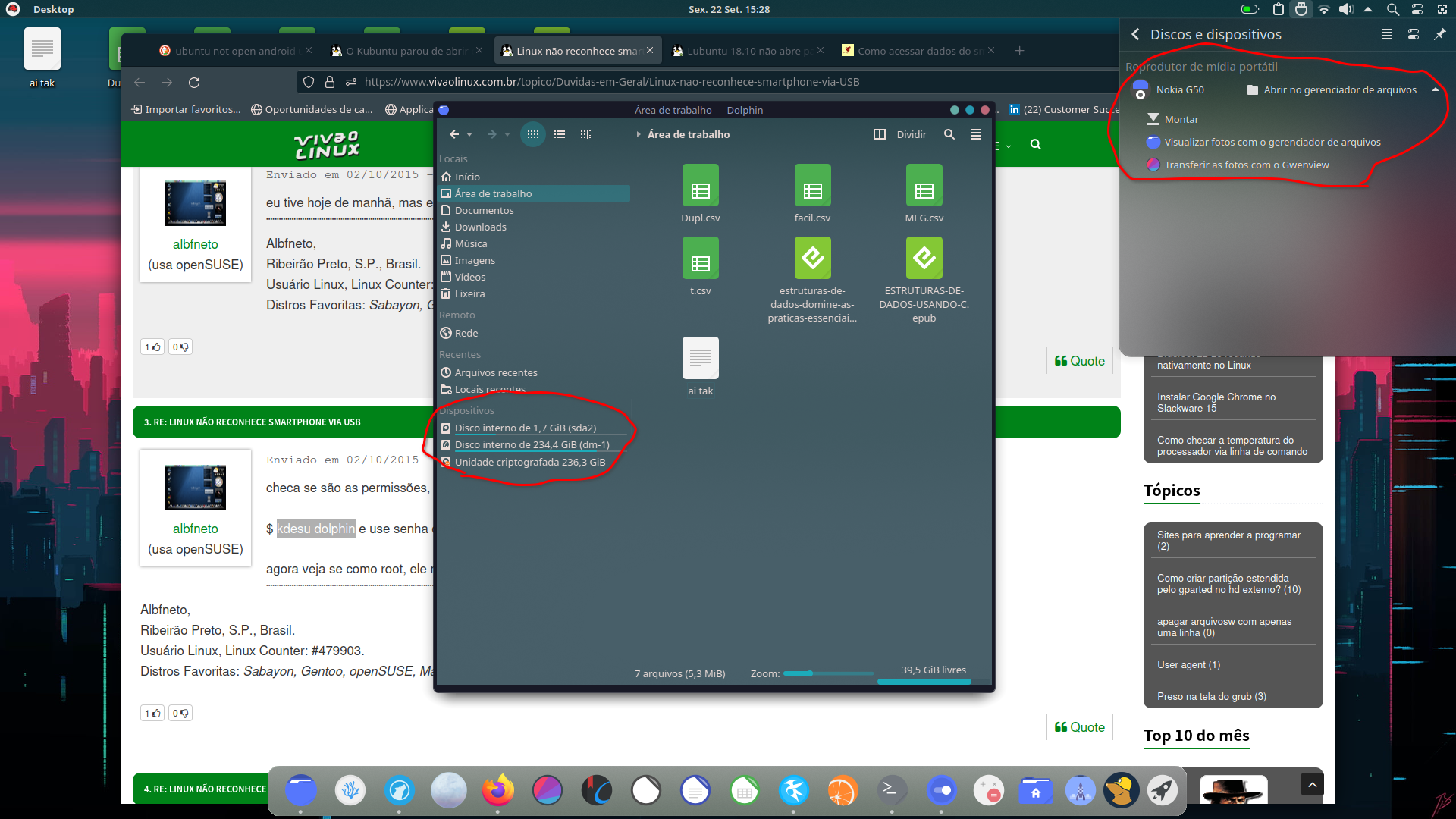1456x819 pixels.
Task: Pin the Discos e dispositivos popup
Action: (x=1439, y=34)
